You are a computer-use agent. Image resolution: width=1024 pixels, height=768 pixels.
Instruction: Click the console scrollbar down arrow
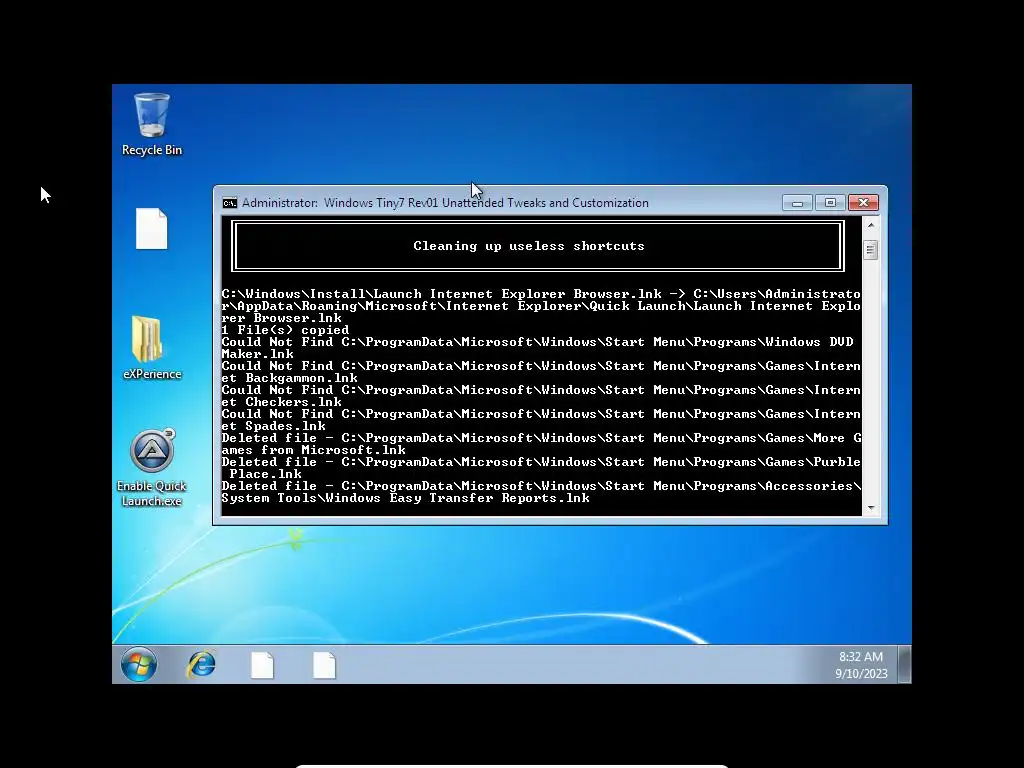tap(871, 508)
